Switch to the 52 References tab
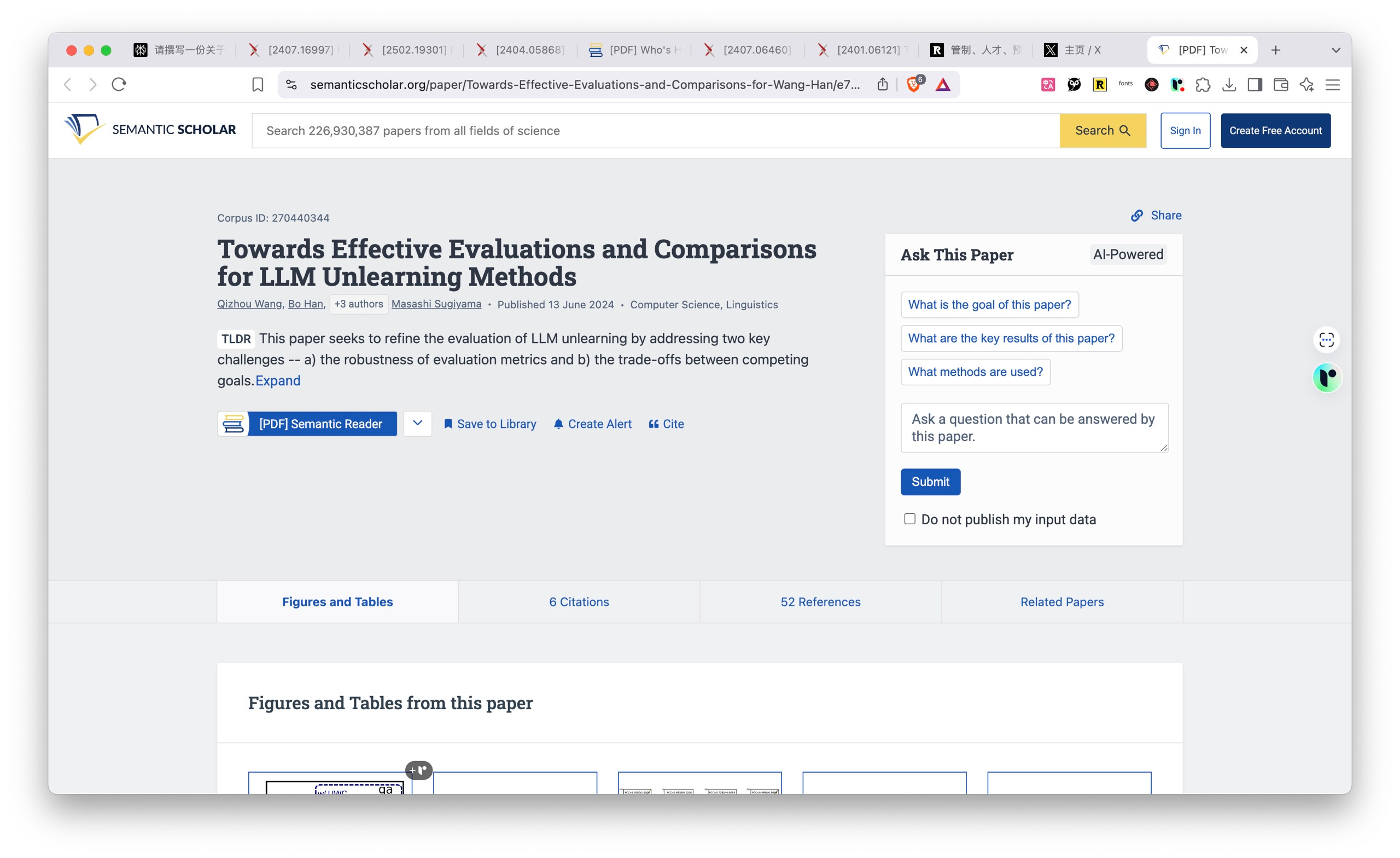 coord(820,601)
